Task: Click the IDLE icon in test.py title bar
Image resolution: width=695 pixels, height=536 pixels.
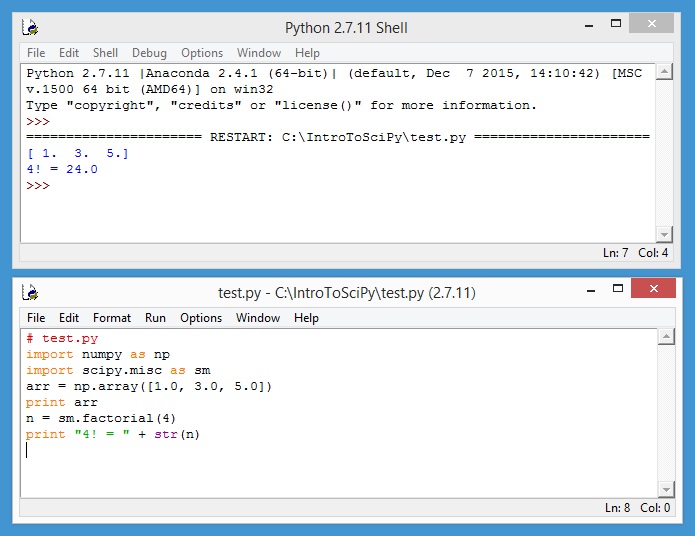Action: click(31, 293)
